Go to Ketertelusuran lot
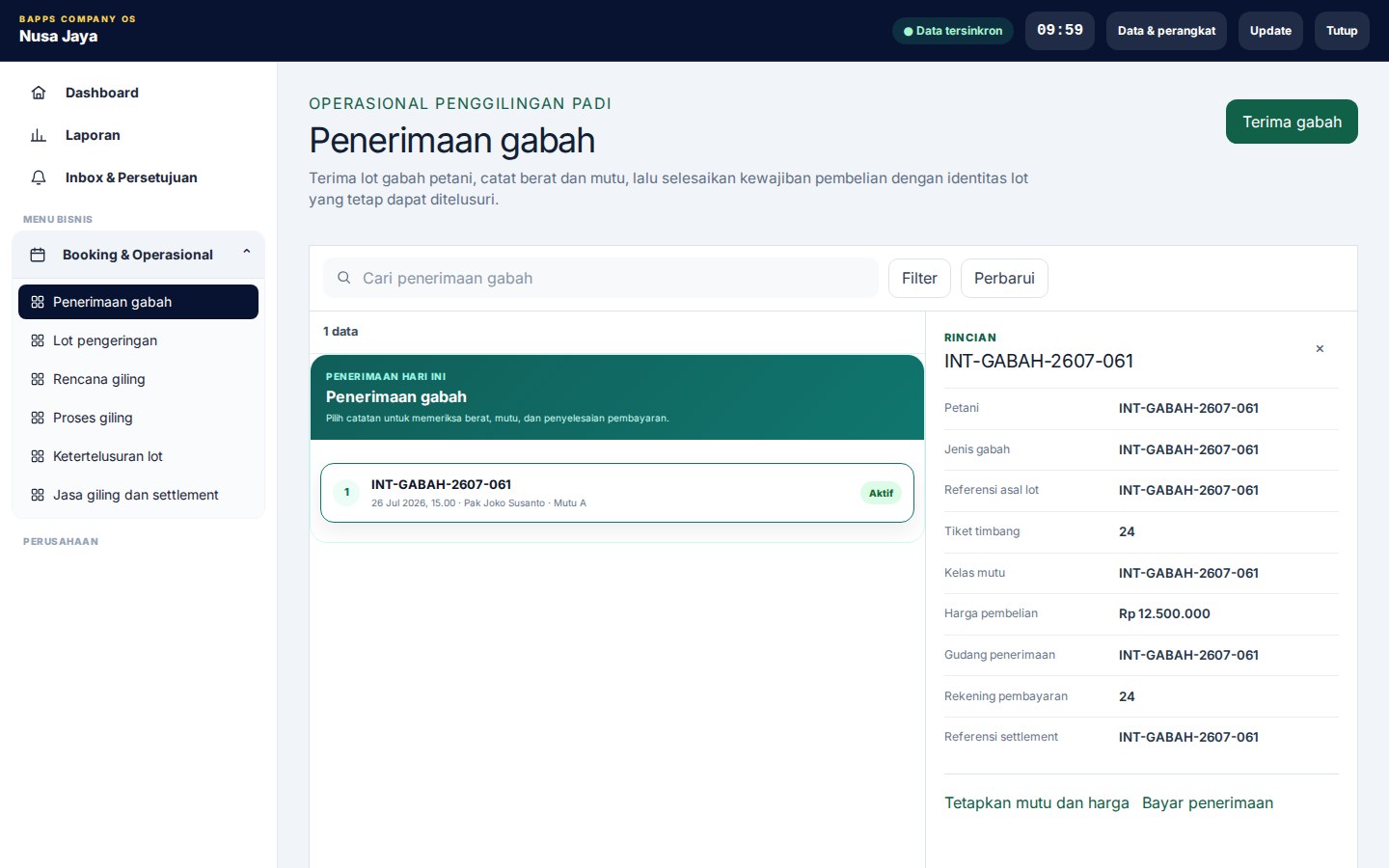This screenshot has width=1389, height=868. 138,456
